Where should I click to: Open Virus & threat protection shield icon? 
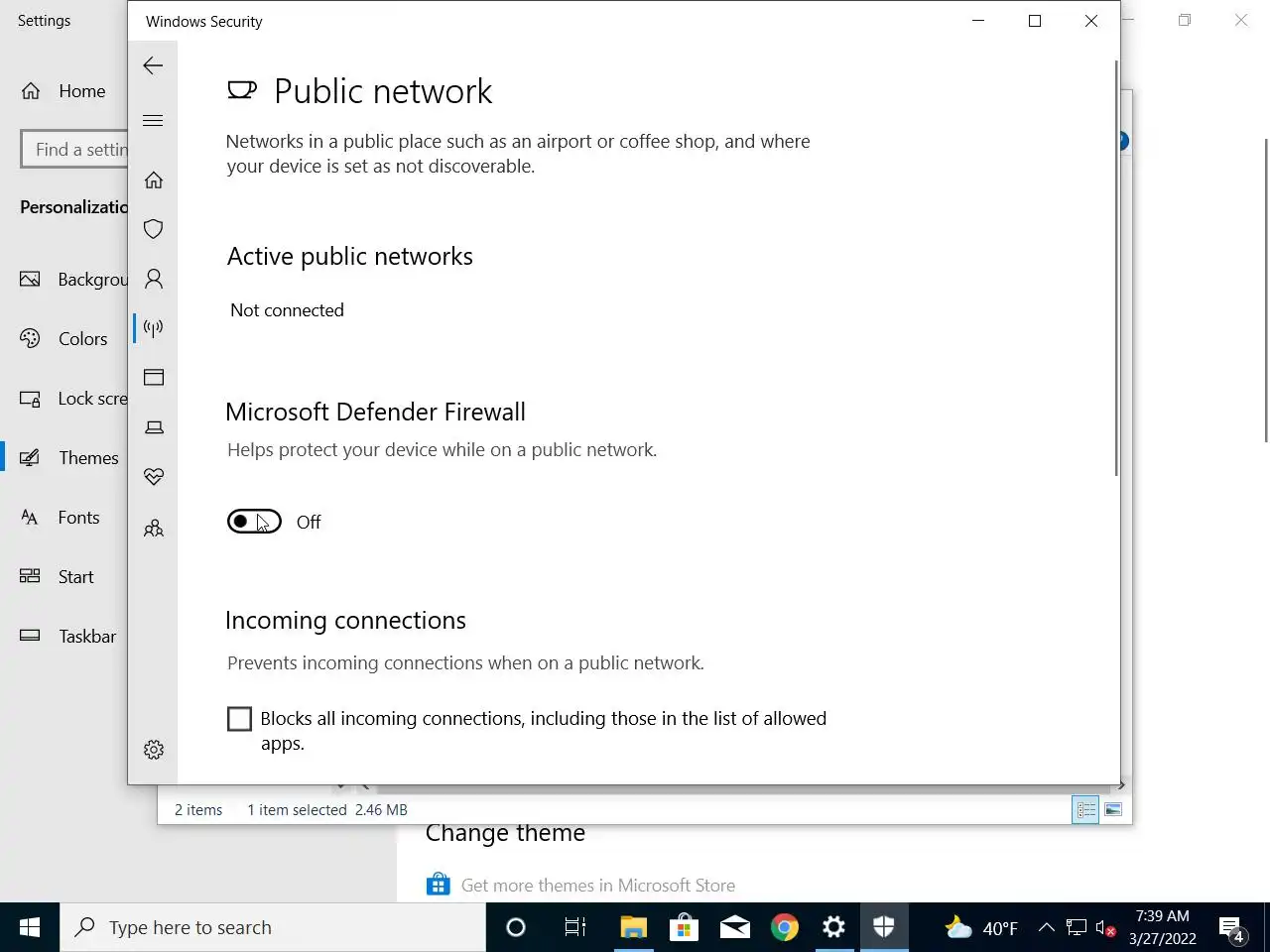click(154, 229)
